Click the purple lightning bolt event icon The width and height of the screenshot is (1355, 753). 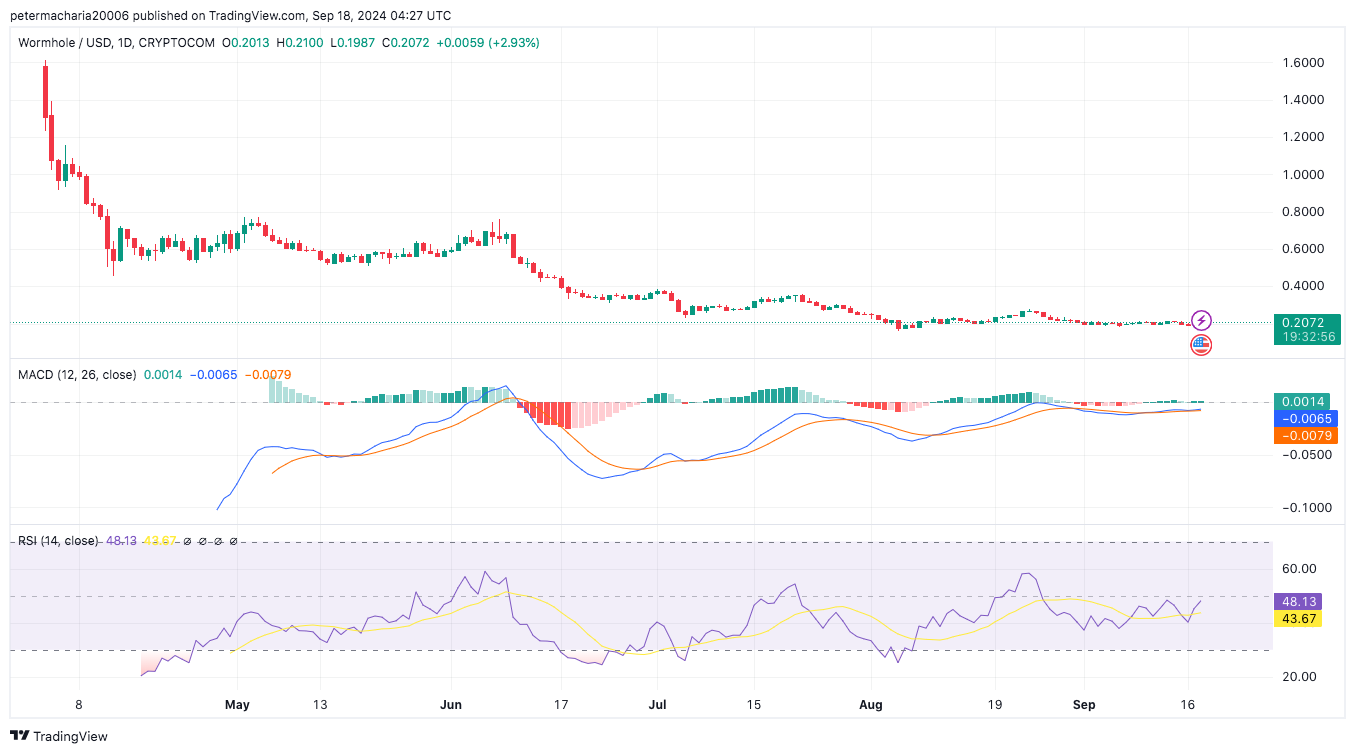[1201, 321]
